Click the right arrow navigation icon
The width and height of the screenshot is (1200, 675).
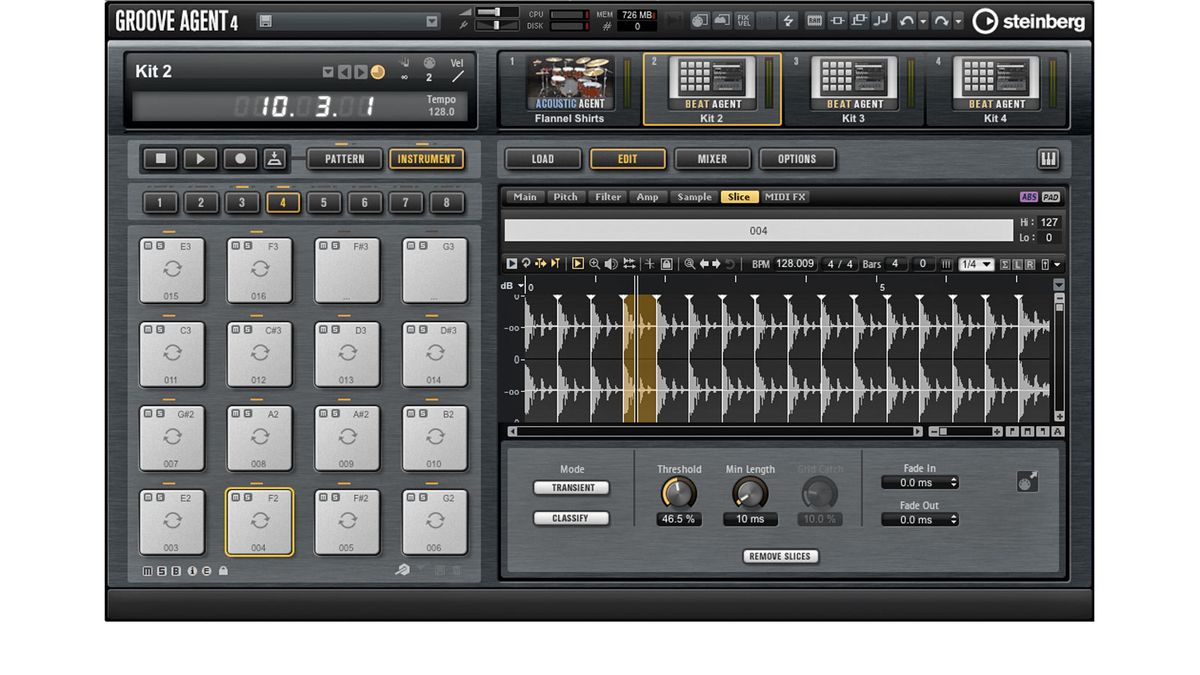(x=716, y=264)
